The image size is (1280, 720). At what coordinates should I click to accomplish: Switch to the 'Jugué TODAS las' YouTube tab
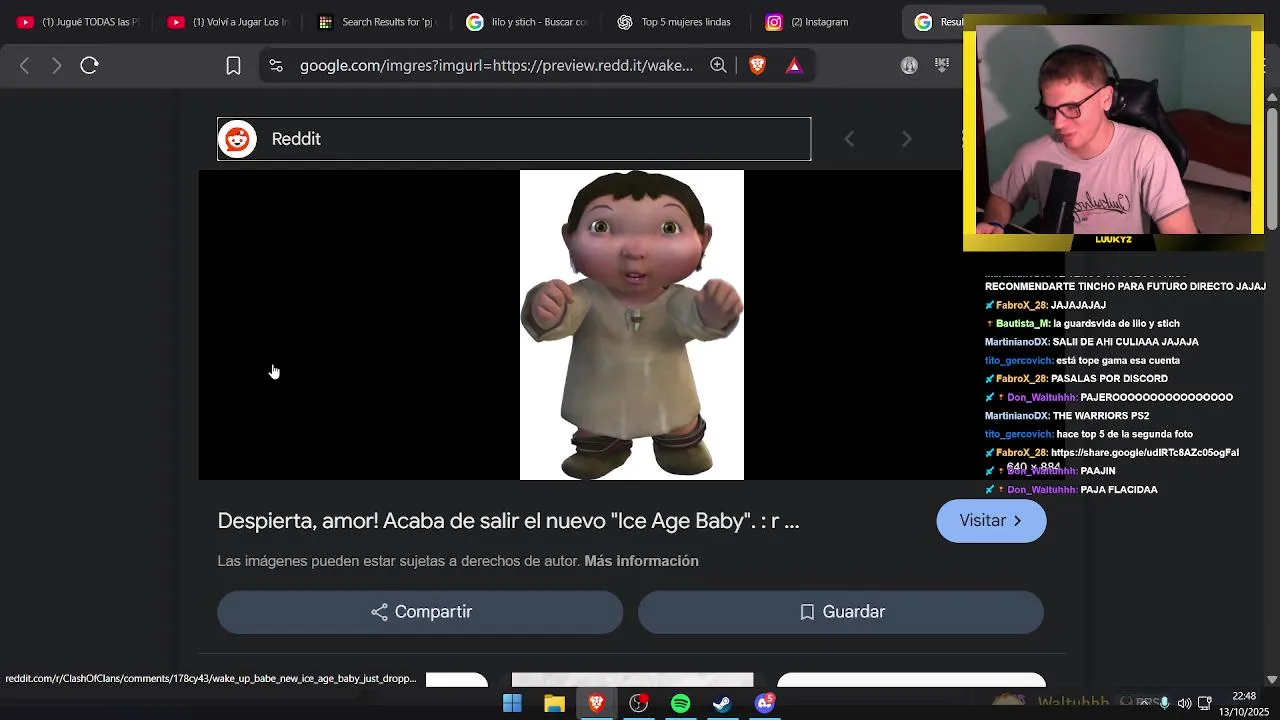coord(78,22)
